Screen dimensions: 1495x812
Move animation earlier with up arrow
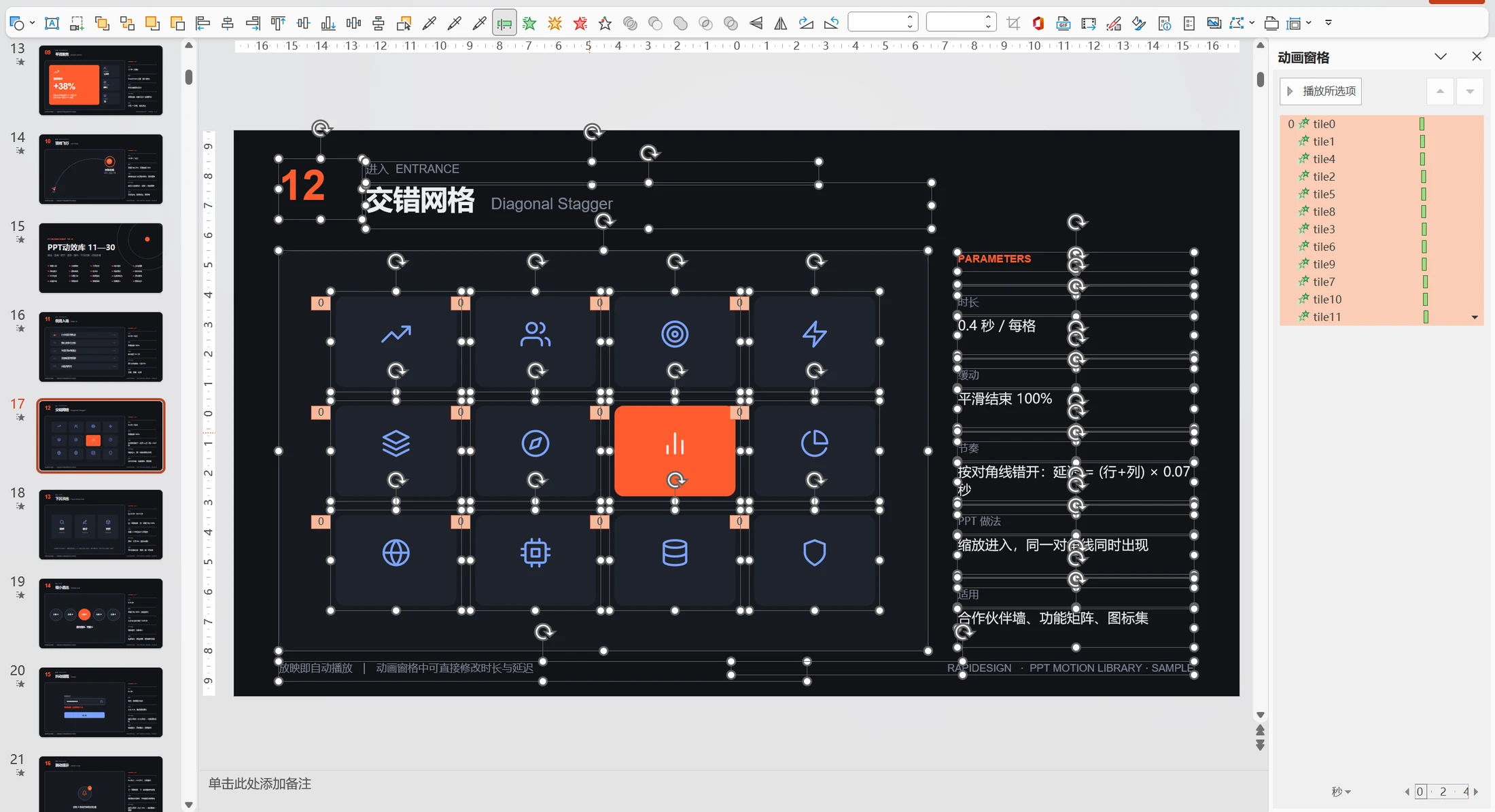[1440, 91]
